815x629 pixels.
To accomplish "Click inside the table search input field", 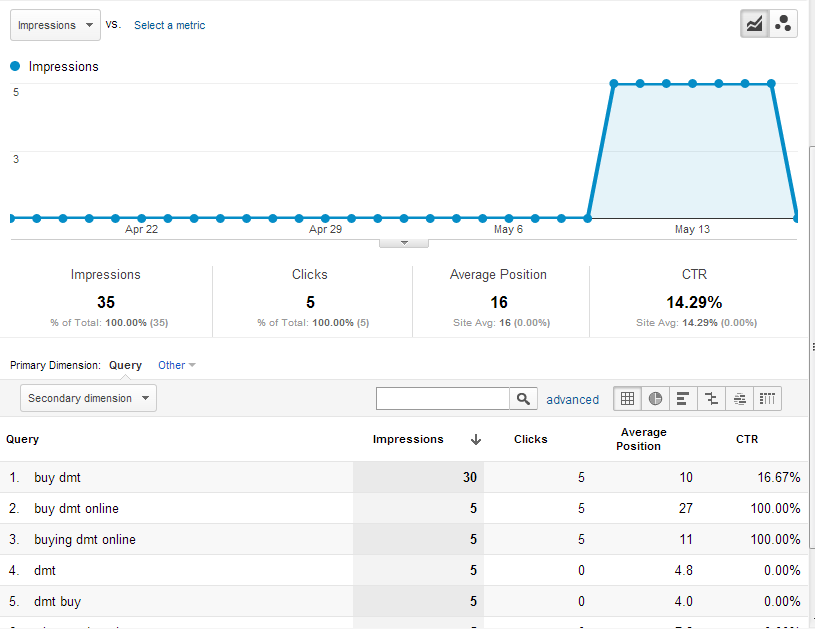I will (x=443, y=398).
